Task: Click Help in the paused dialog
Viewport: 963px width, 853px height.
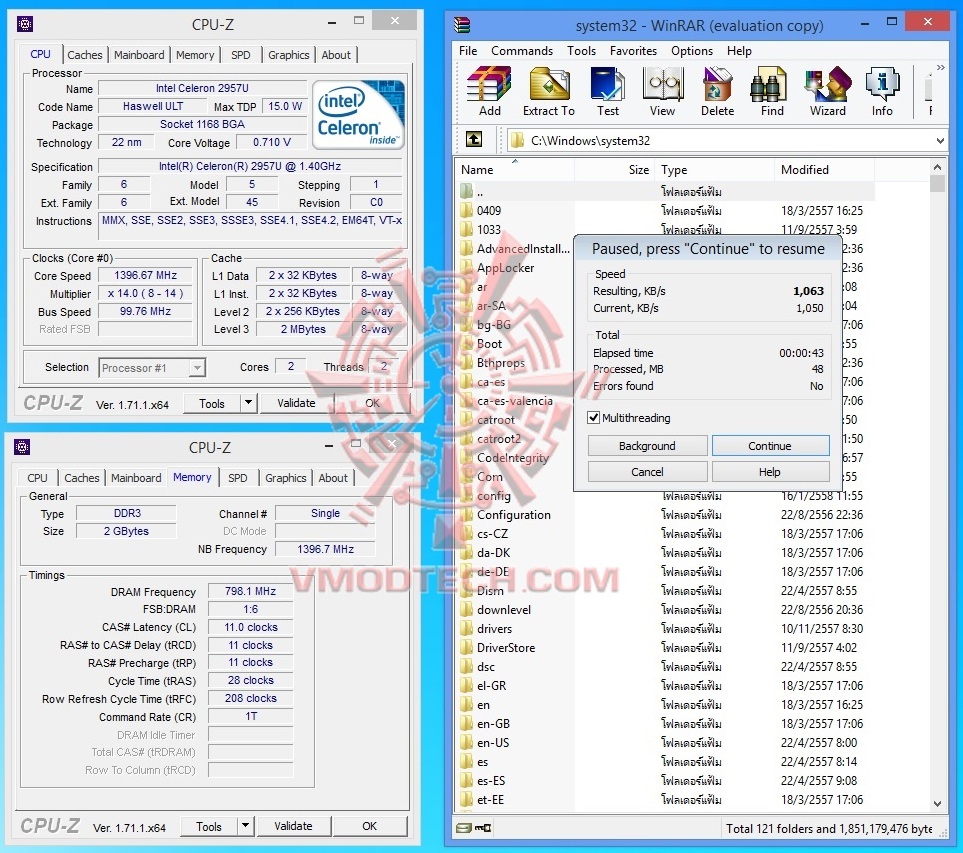Action: [770, 472]
